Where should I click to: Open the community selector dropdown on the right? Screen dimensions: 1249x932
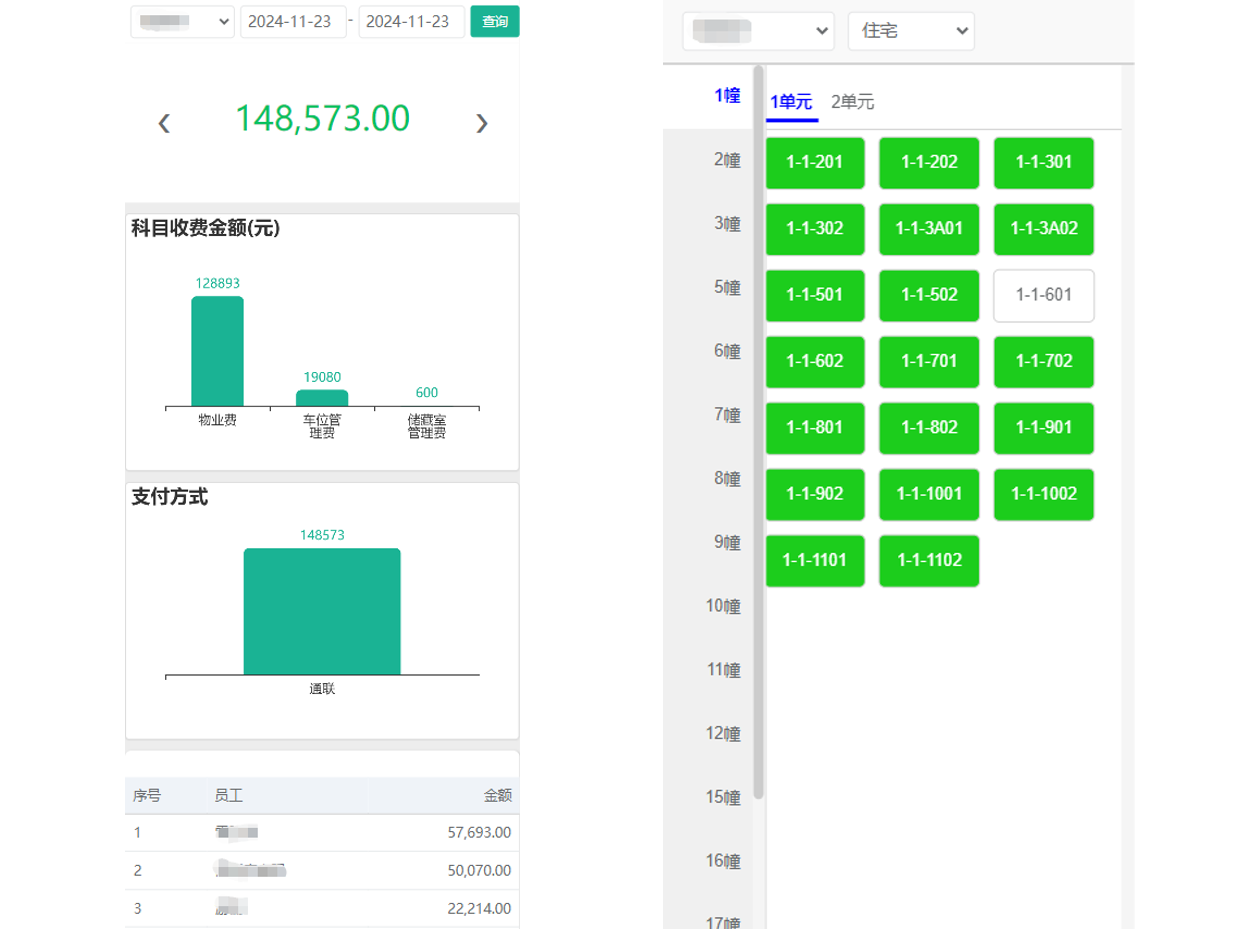[757, 30]
